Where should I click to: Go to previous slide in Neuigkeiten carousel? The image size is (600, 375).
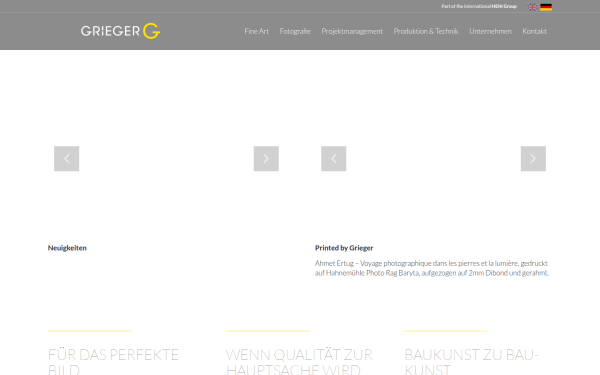click(67, 158)
